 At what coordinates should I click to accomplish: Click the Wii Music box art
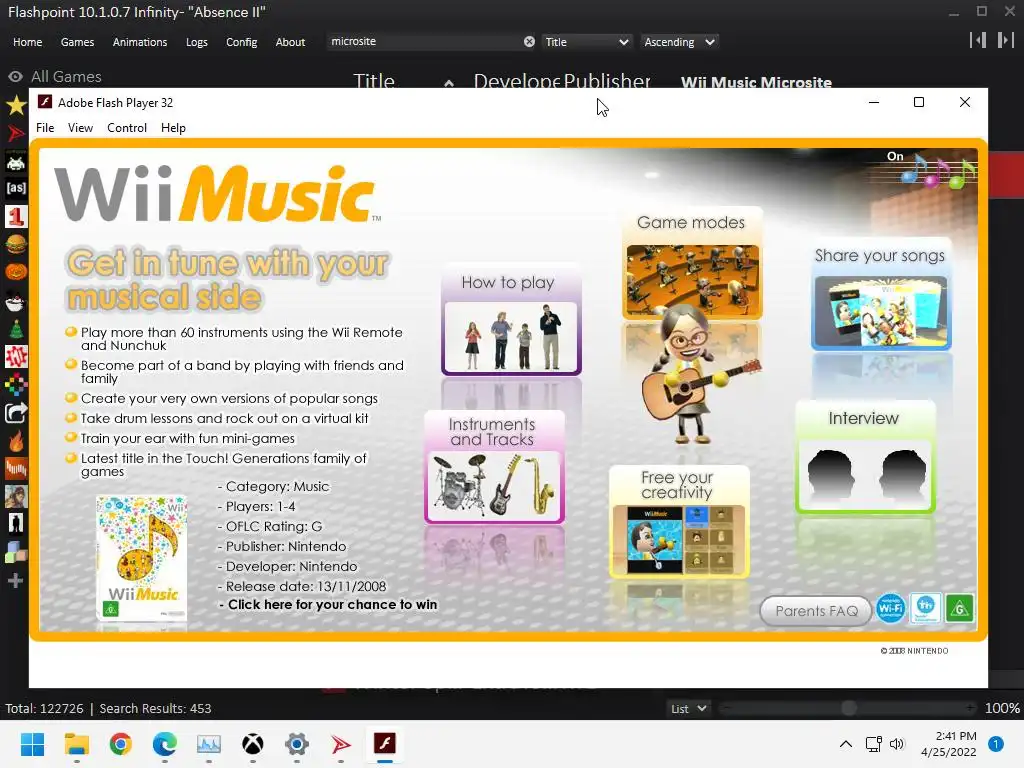tap(142, 558)
